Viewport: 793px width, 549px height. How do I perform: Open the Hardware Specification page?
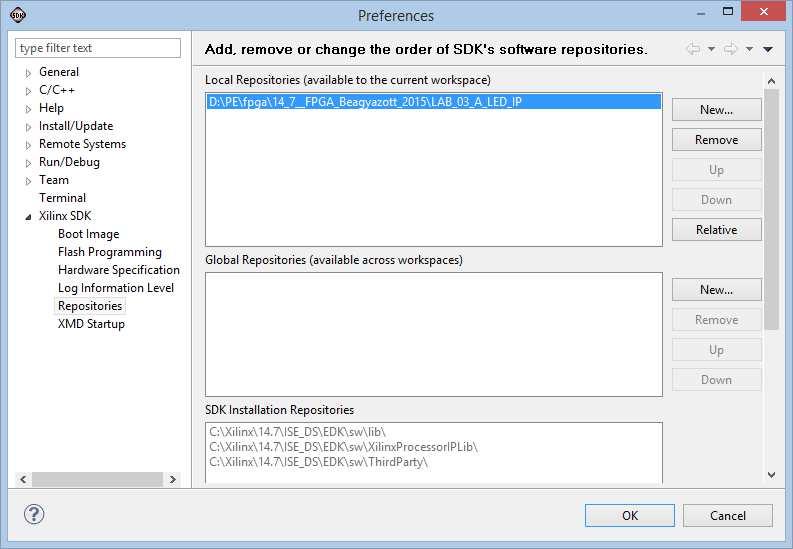tap(119, 270)
